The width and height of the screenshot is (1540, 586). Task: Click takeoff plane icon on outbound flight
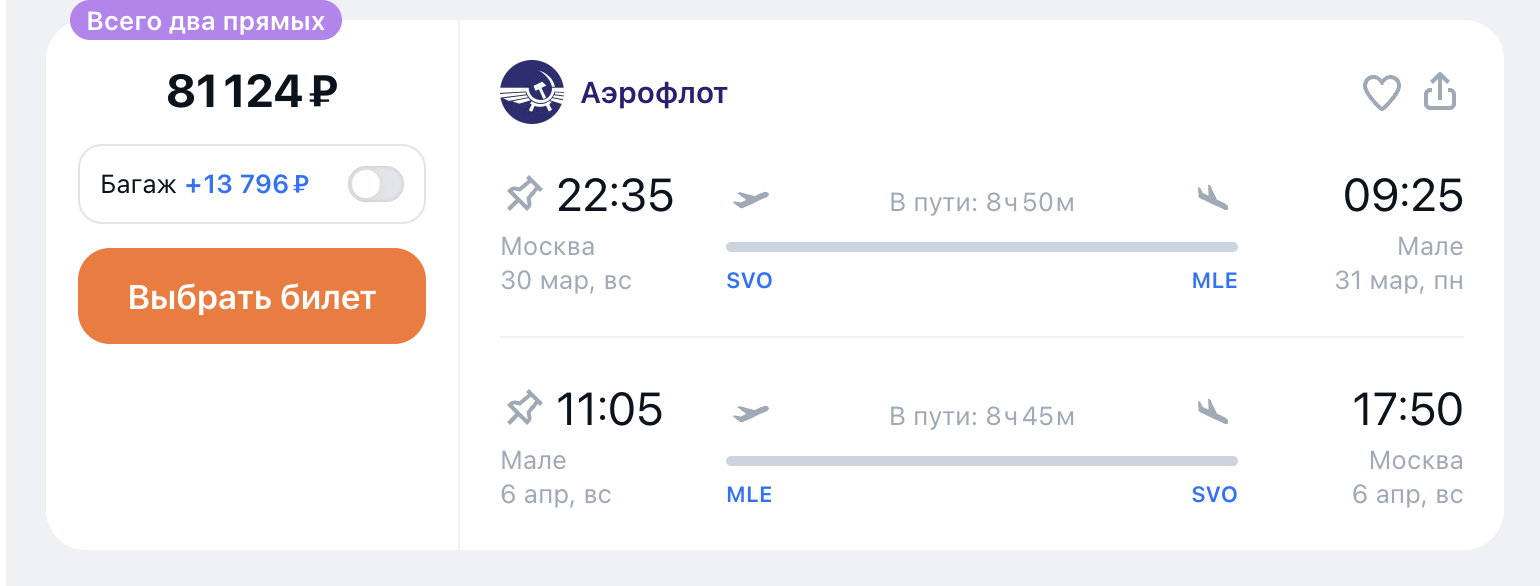[x=750, y=199]
